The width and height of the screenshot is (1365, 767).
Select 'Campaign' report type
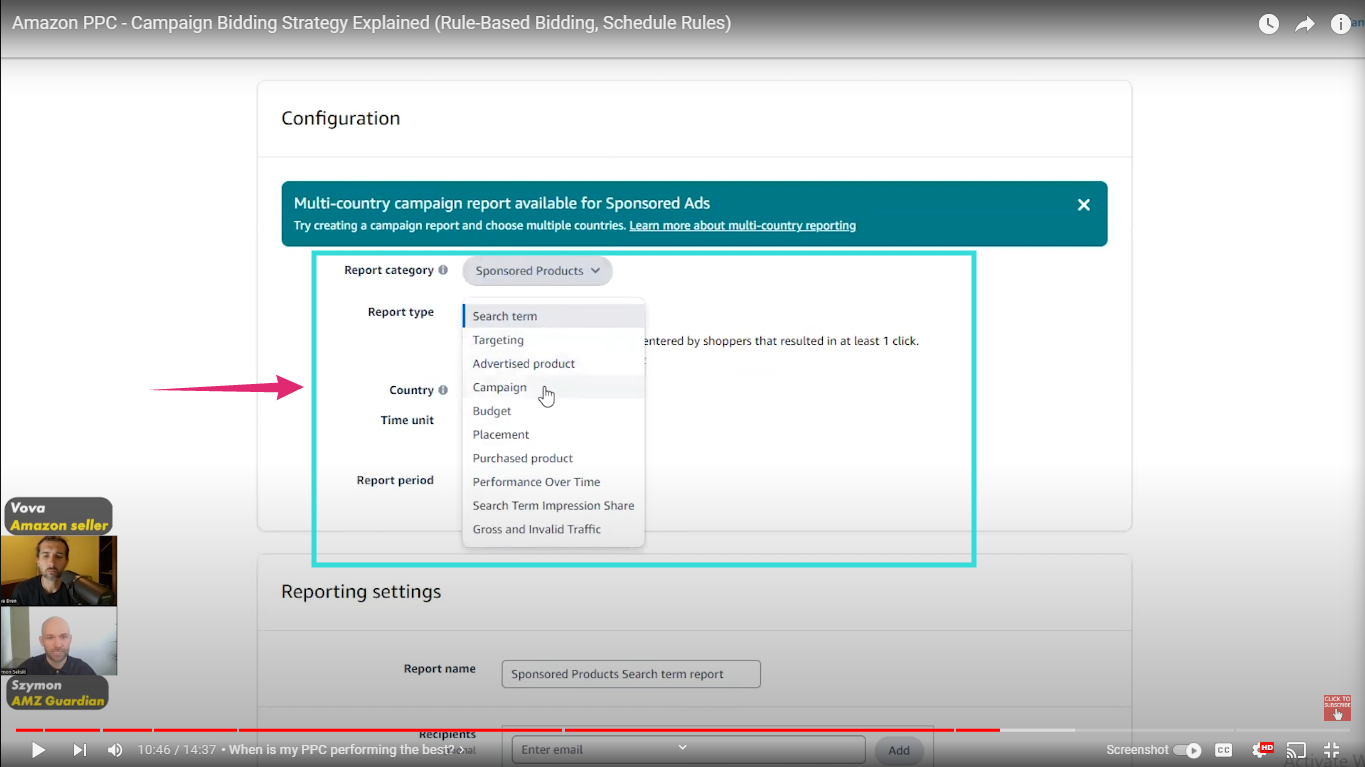pos(554,387)
